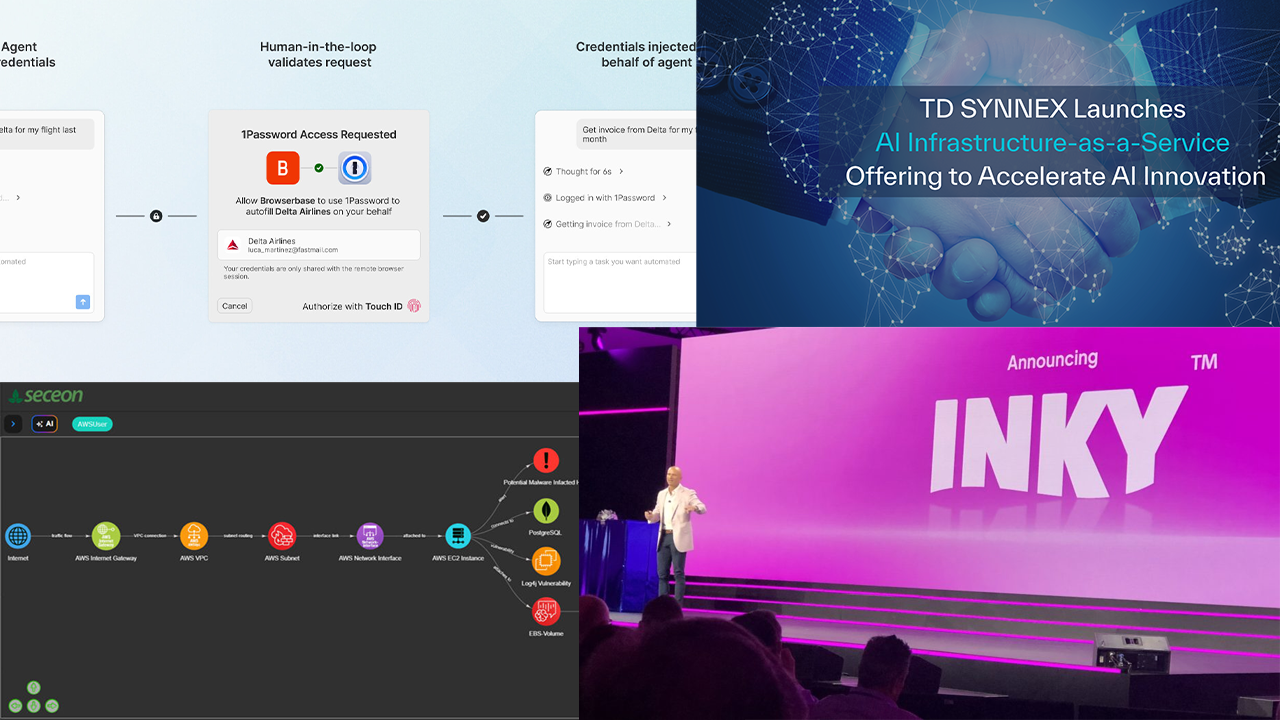This screenshot has height=720, width=1280.
Task: Select the PostgreSQL database node
Action: tap(545, 511)
